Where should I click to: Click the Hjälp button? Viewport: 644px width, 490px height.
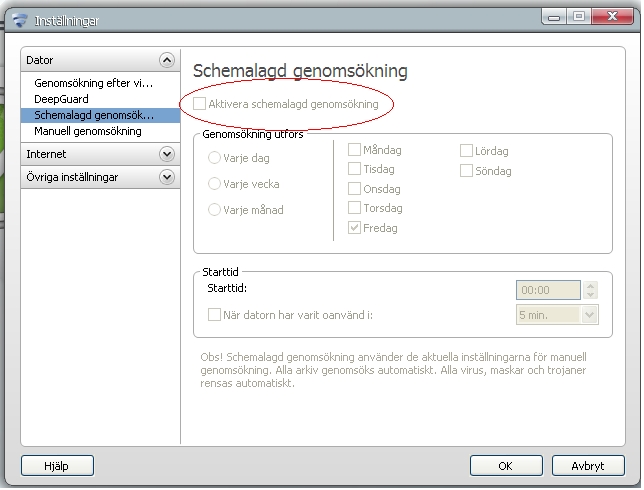pyautogui.click(x=58, y=465)
